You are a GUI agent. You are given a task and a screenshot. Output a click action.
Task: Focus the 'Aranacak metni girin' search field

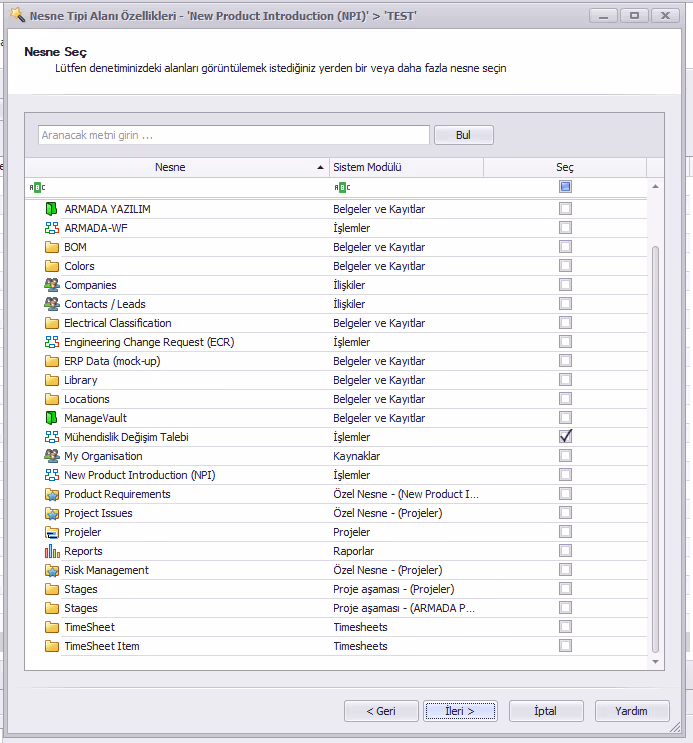click(234, 135)
